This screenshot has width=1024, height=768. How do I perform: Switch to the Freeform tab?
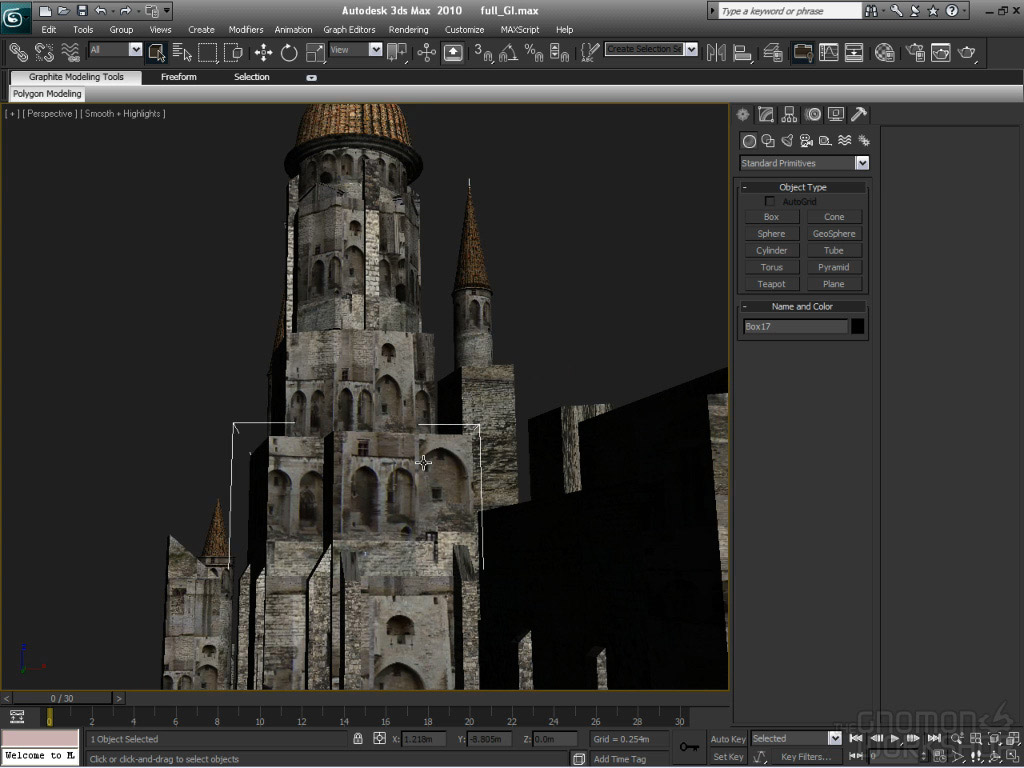click(x=179, y=77)
